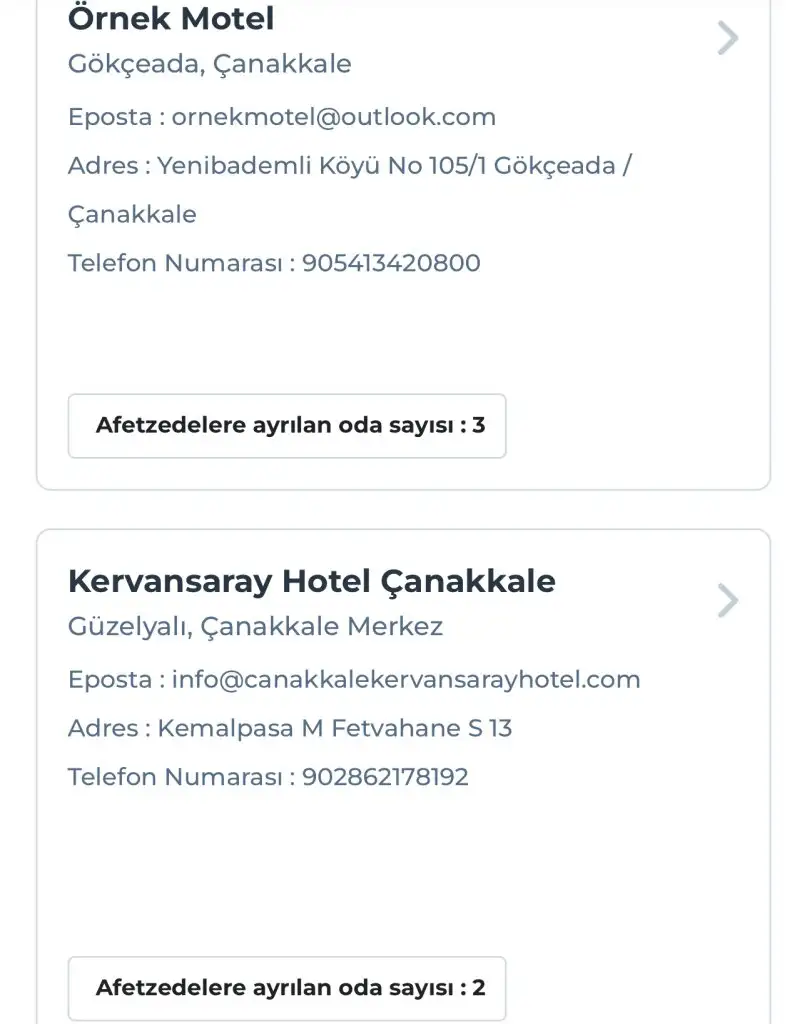The width and height of the screenshot is (807, 1024).
Task: Select the Kemalpasa M Fetvahane S 13 address
Action: pyautogui.click(x=335, y=728)
